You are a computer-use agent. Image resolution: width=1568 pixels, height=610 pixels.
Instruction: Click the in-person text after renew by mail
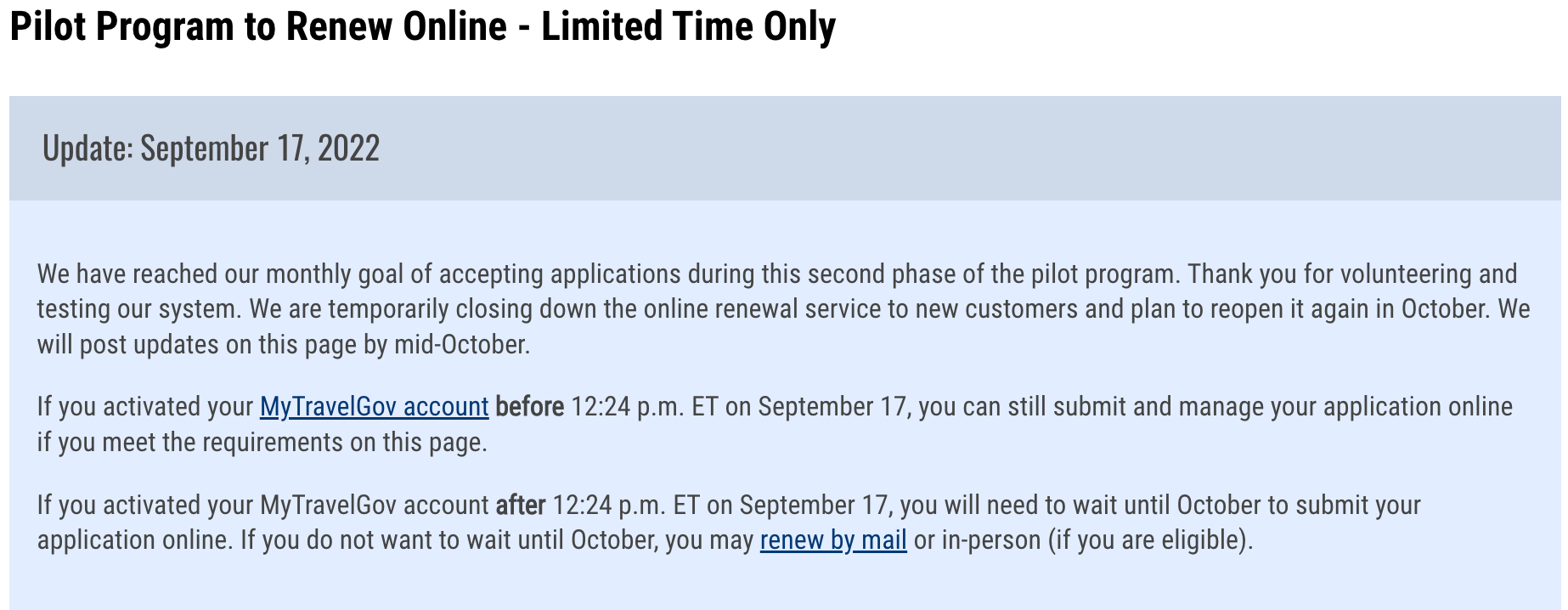point(991,540)
